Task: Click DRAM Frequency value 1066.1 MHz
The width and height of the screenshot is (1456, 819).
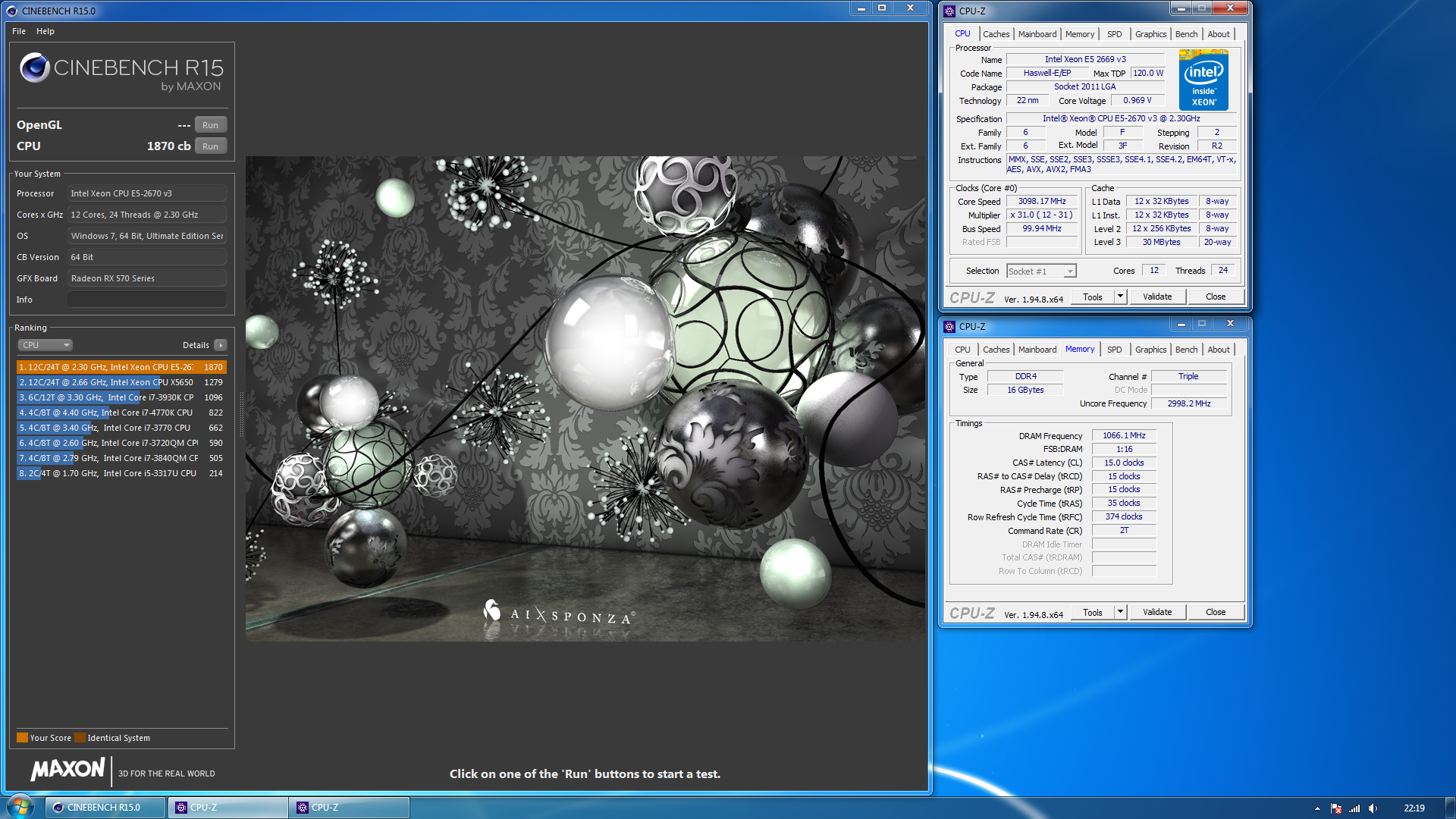Action: [x=1124, y=435]
